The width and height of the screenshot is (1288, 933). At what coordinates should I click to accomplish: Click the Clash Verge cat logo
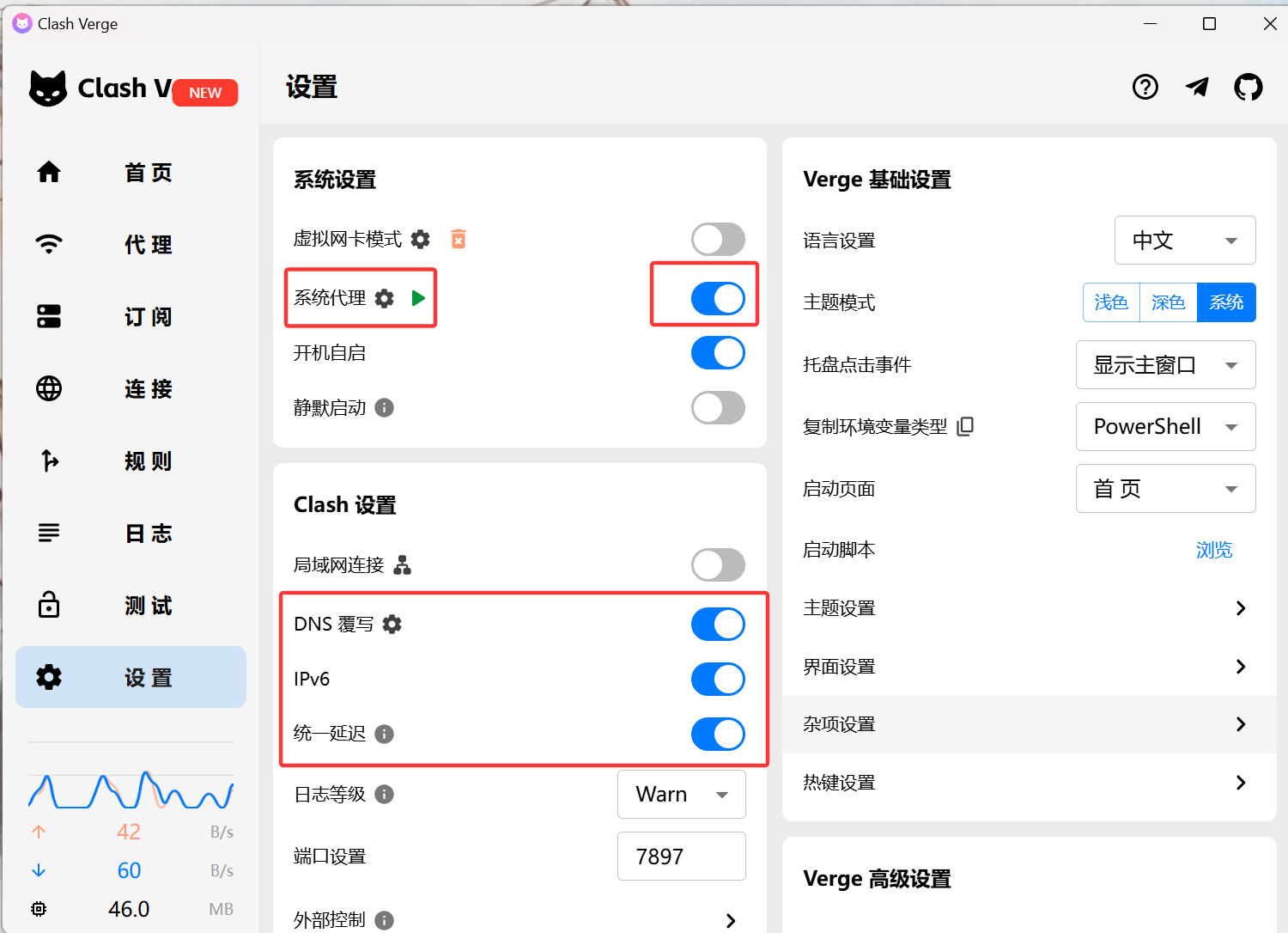48,88
